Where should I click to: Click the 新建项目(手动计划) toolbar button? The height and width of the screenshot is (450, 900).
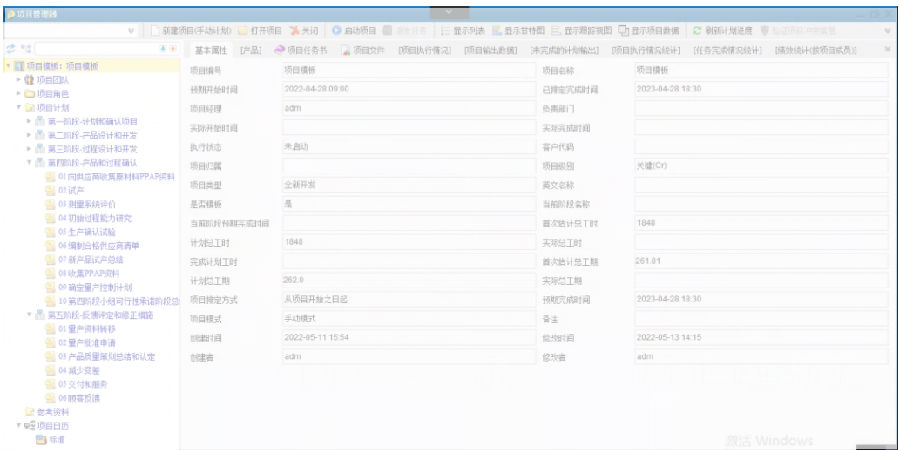click(191, 30)
